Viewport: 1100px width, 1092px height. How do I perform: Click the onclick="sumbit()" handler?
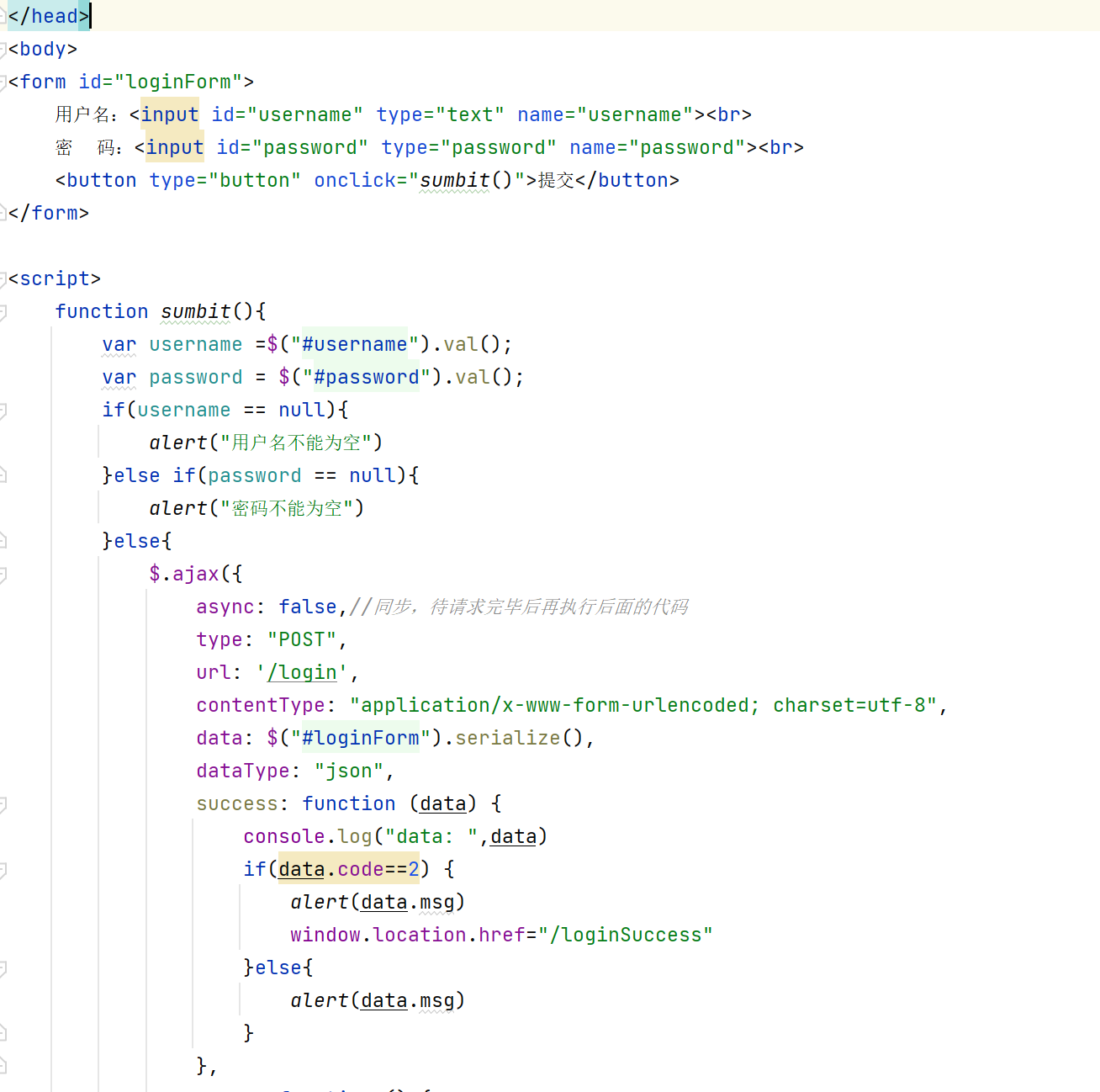click(x=420, y=180)
